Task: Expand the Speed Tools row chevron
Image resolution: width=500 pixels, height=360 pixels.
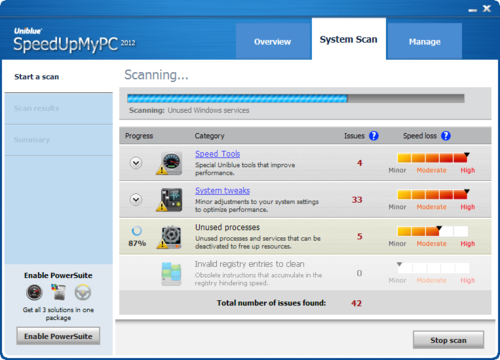Action: 136,163
